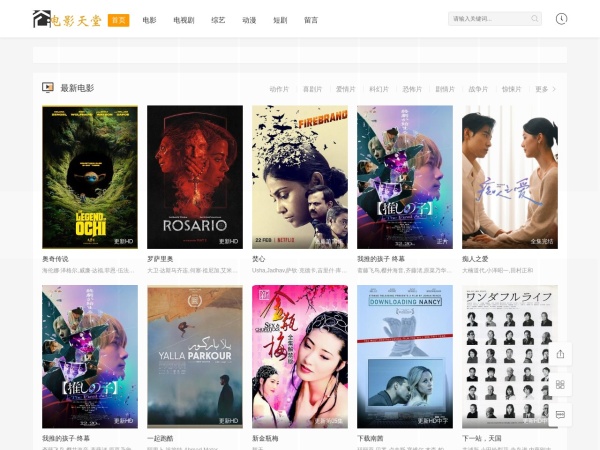Click the 奥奇传说 title
This screenshot has width=600, height=450.
tap(55, 259)
